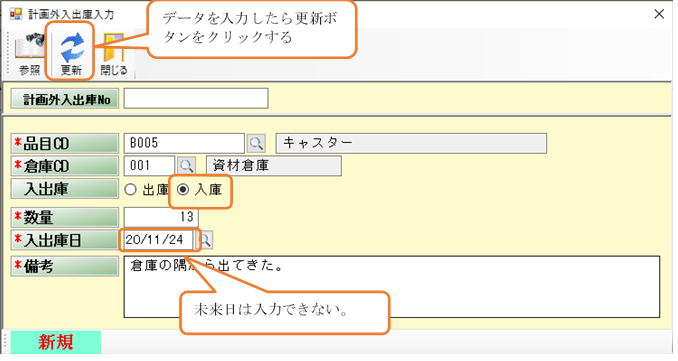Click the 計画外入出庫No label button

65,99
